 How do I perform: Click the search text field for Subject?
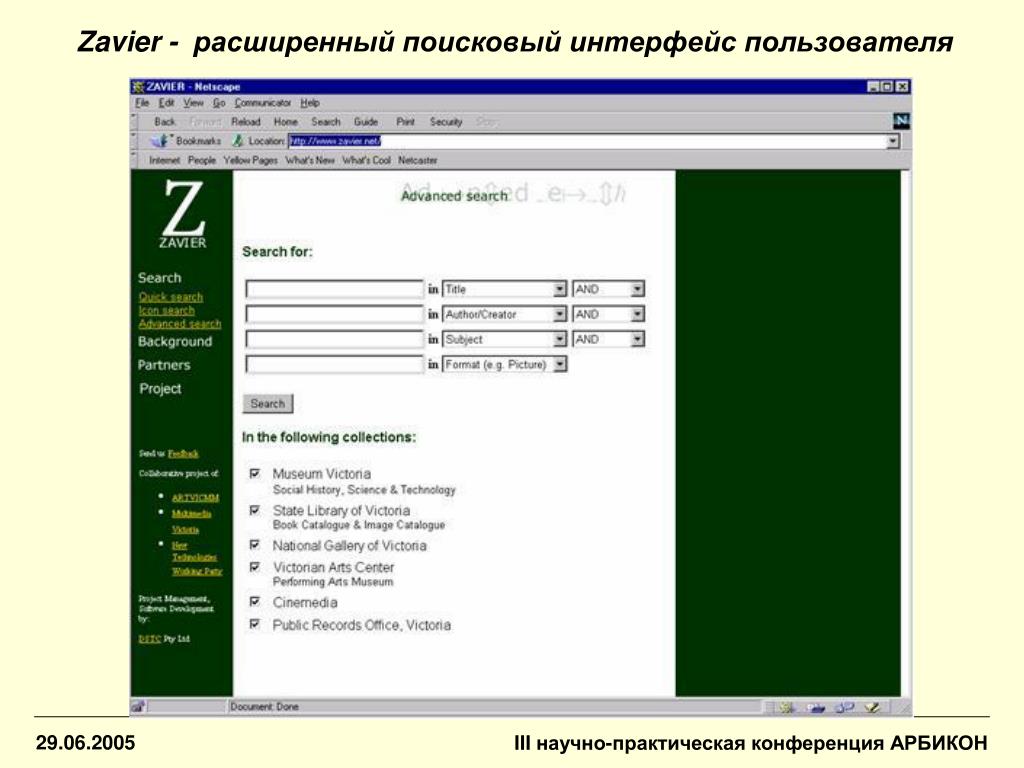pyautogui.click(x=335, y=339)
